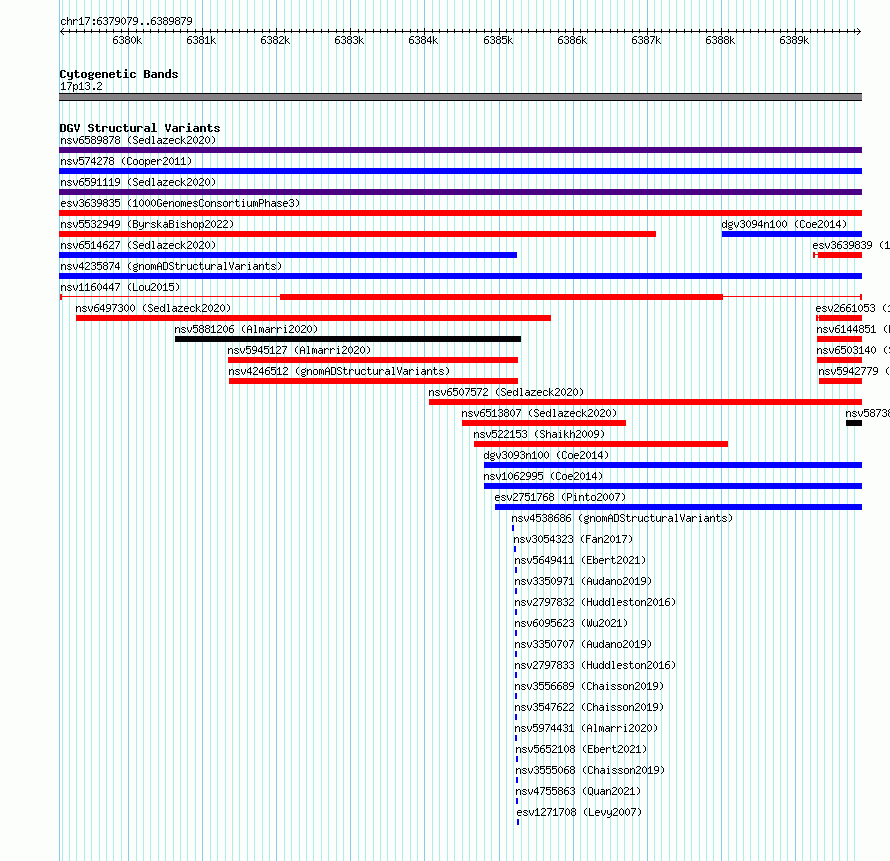Click esv3639835 (1000GenomesConsortiumPhase3) label

pos(180,203)
